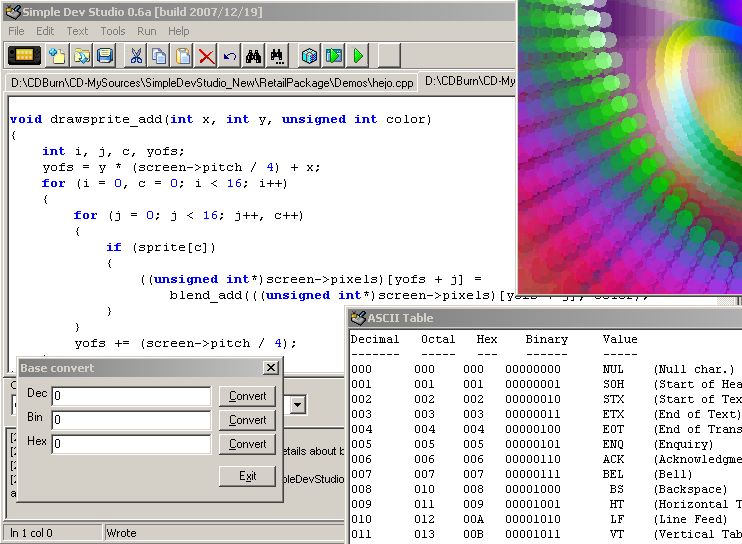742x544 pixels.
Task: Click the Open file folder icon
Action: pyautogui.click(x=81, y=56)
